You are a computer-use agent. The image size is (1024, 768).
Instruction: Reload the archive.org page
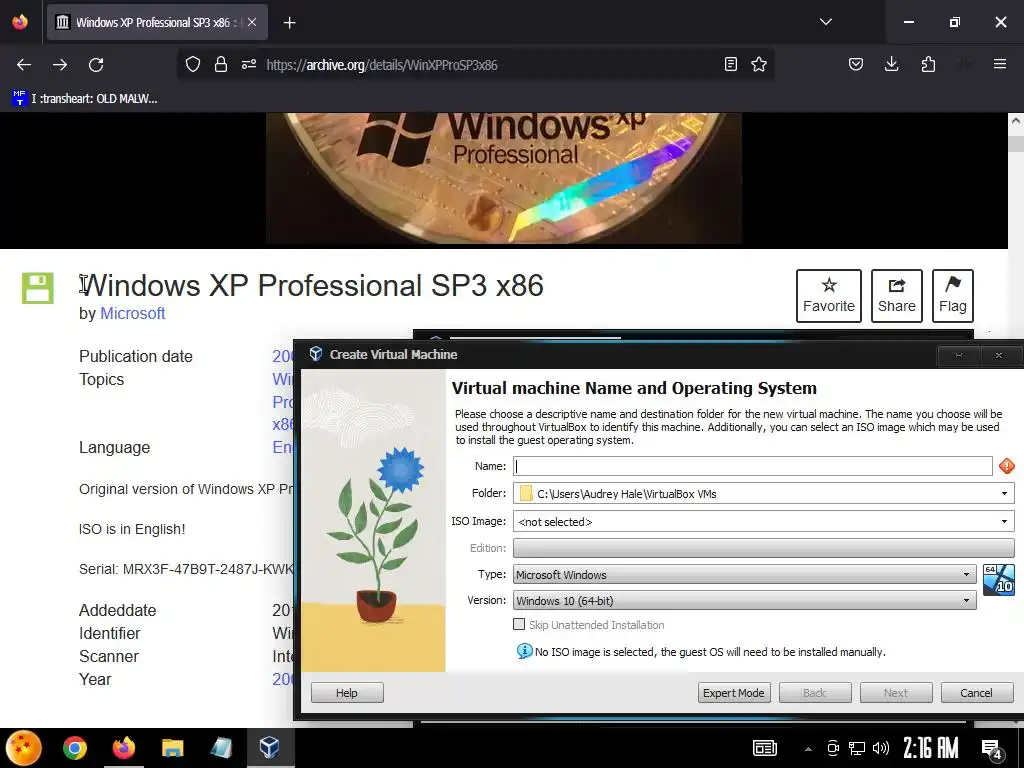pos(96,65)
